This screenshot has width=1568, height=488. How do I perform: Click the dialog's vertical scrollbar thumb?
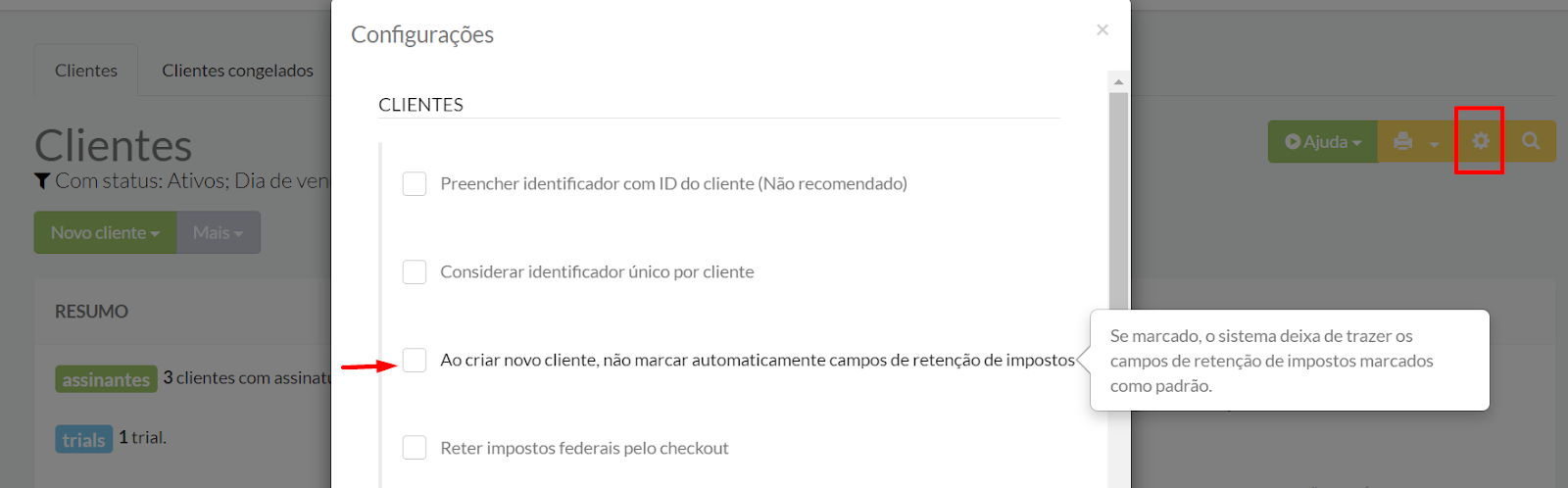(1118, 196)
